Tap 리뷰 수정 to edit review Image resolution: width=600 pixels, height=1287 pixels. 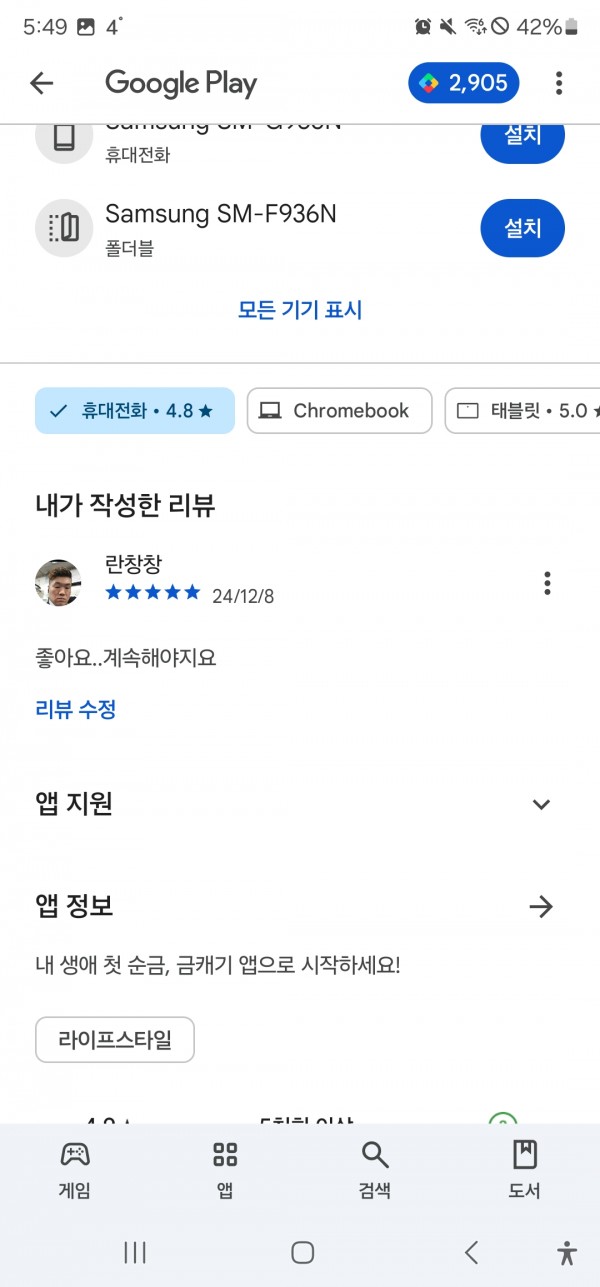click(x=76, y=710)
